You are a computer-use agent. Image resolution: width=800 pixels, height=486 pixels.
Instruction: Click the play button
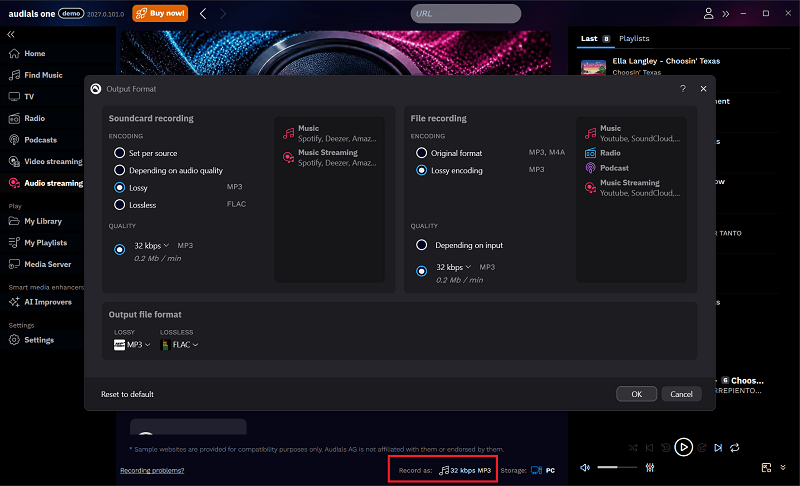point(684,447)
